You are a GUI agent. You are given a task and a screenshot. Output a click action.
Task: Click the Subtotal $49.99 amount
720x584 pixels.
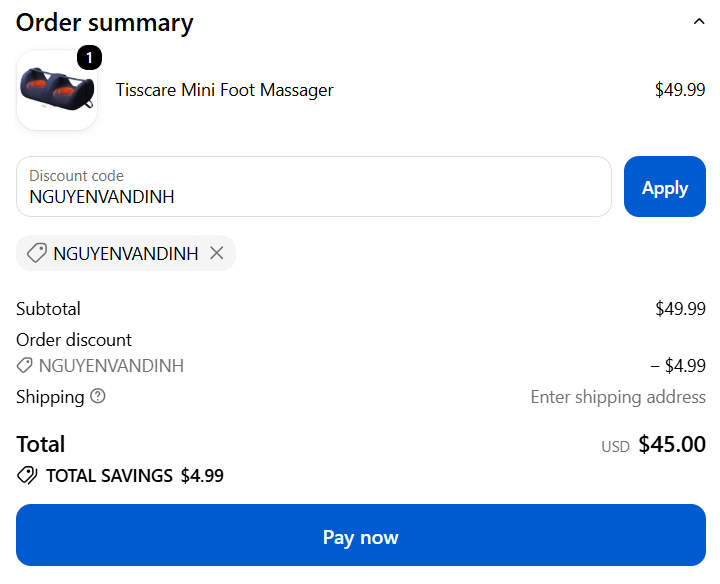[680, 309]
